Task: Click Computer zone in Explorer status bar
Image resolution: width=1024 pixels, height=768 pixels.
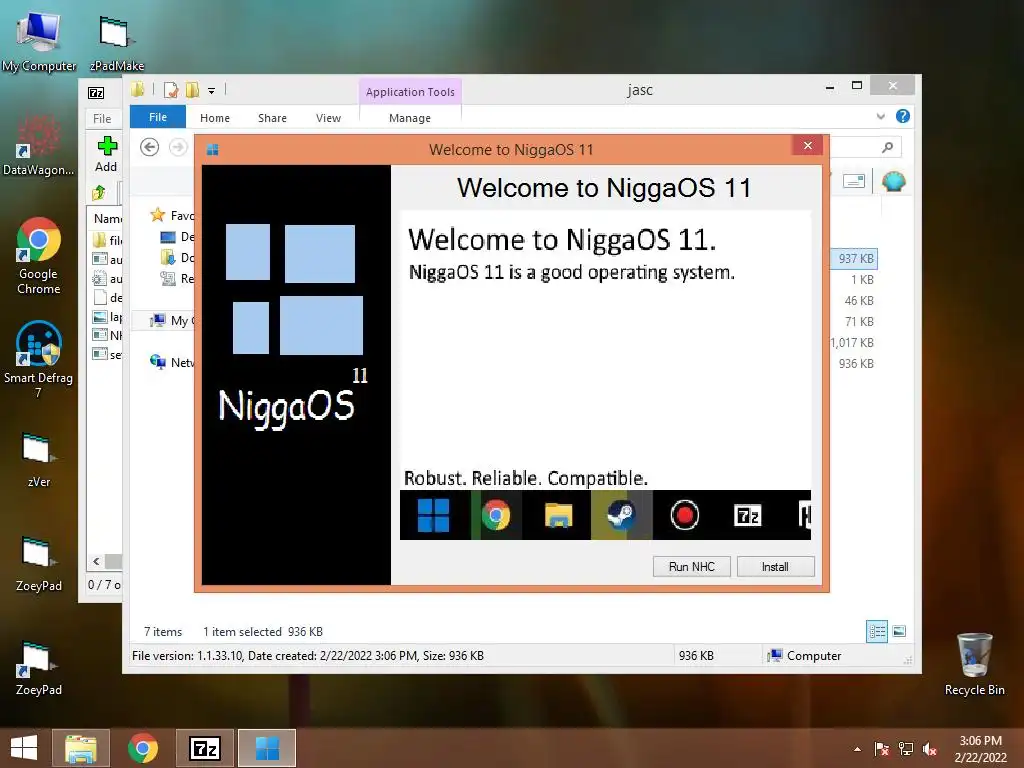Action: [805, 656]
